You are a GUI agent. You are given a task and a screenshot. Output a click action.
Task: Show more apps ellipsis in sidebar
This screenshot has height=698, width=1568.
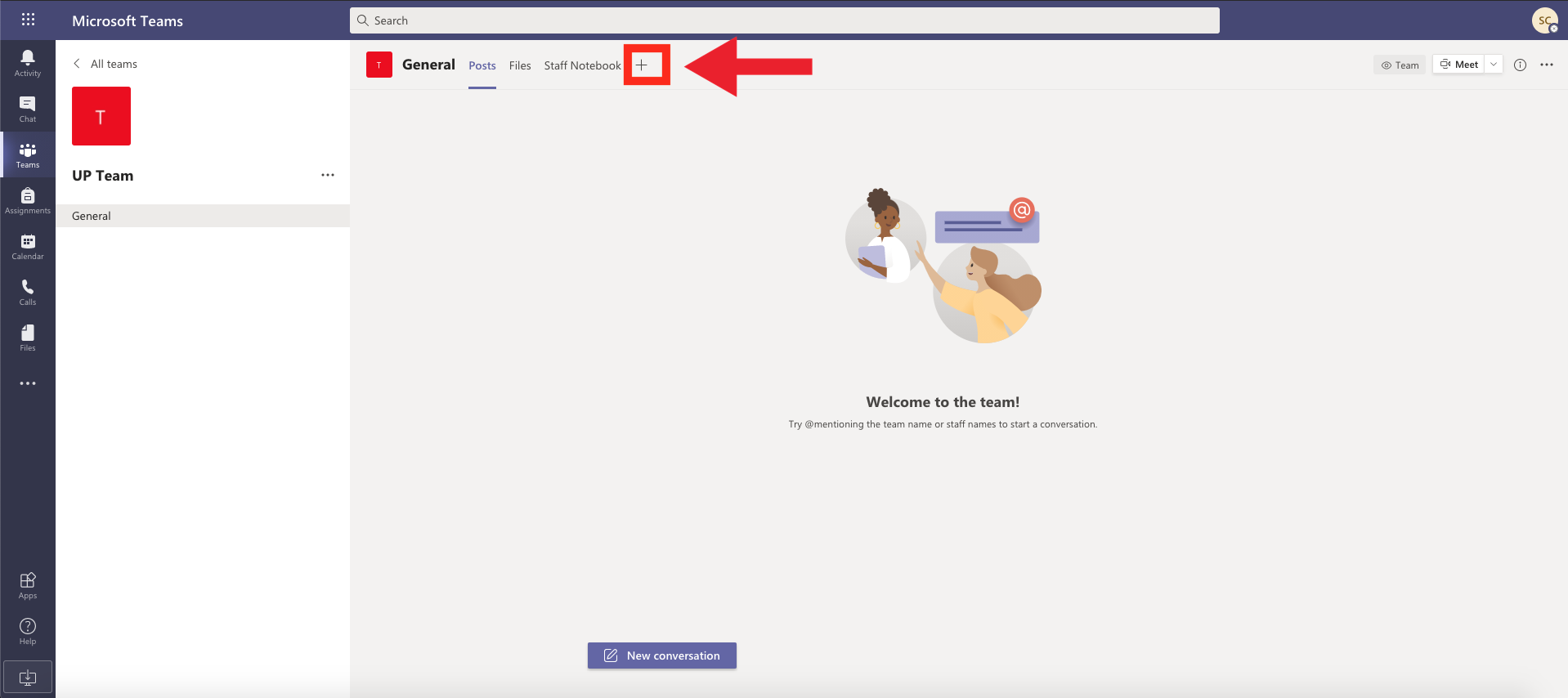[x=28, y=383]
